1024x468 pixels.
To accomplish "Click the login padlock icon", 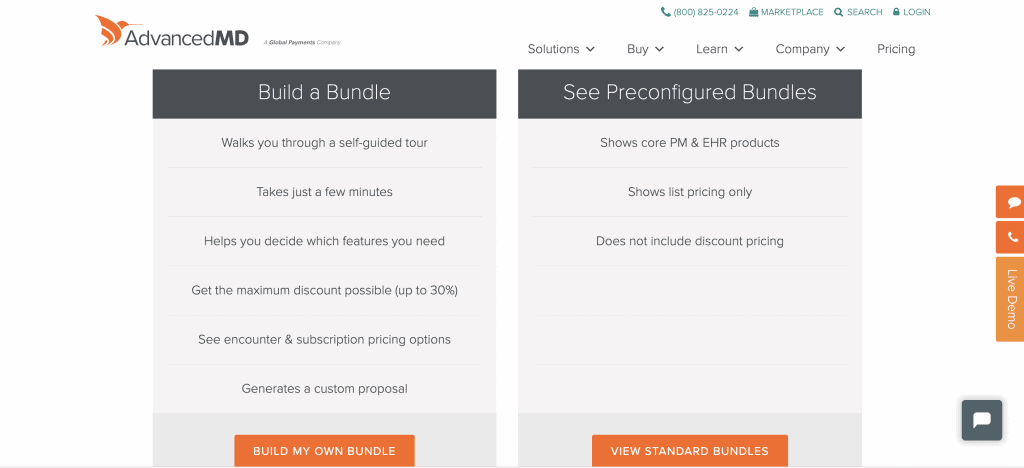I will click(x=896, y=12).
